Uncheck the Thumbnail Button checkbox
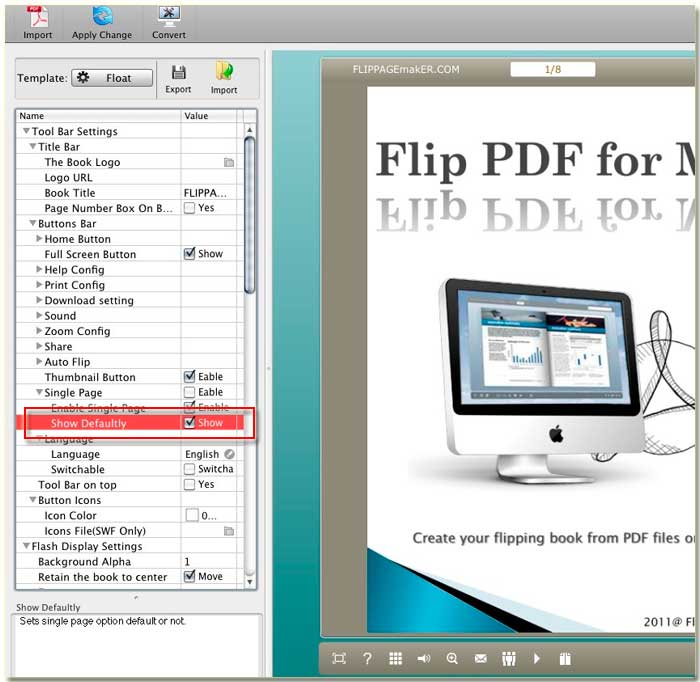Image resolution: width=700 pixels, height=682 pixels. coord(189,377)
